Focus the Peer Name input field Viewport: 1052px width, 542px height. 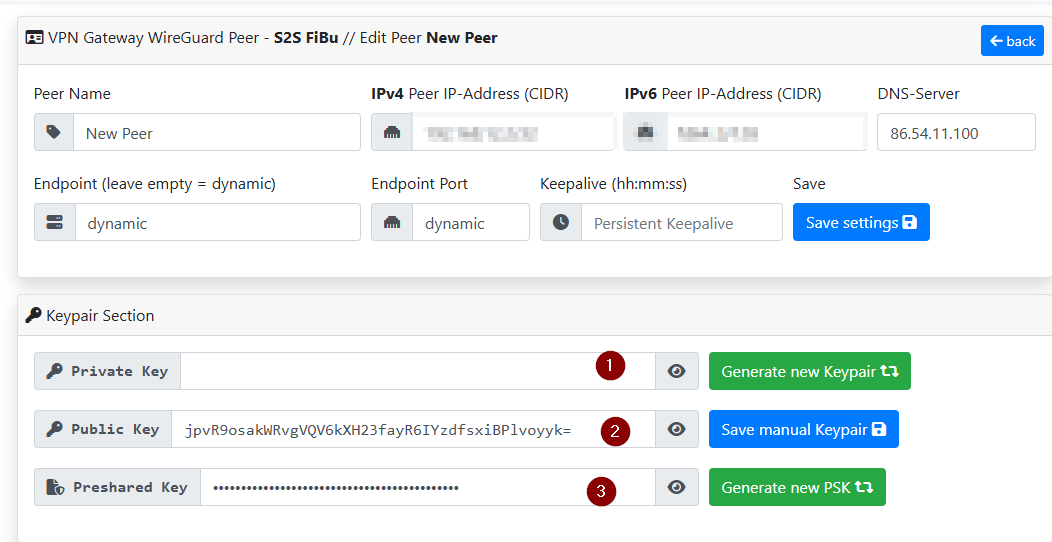(216, 132)
